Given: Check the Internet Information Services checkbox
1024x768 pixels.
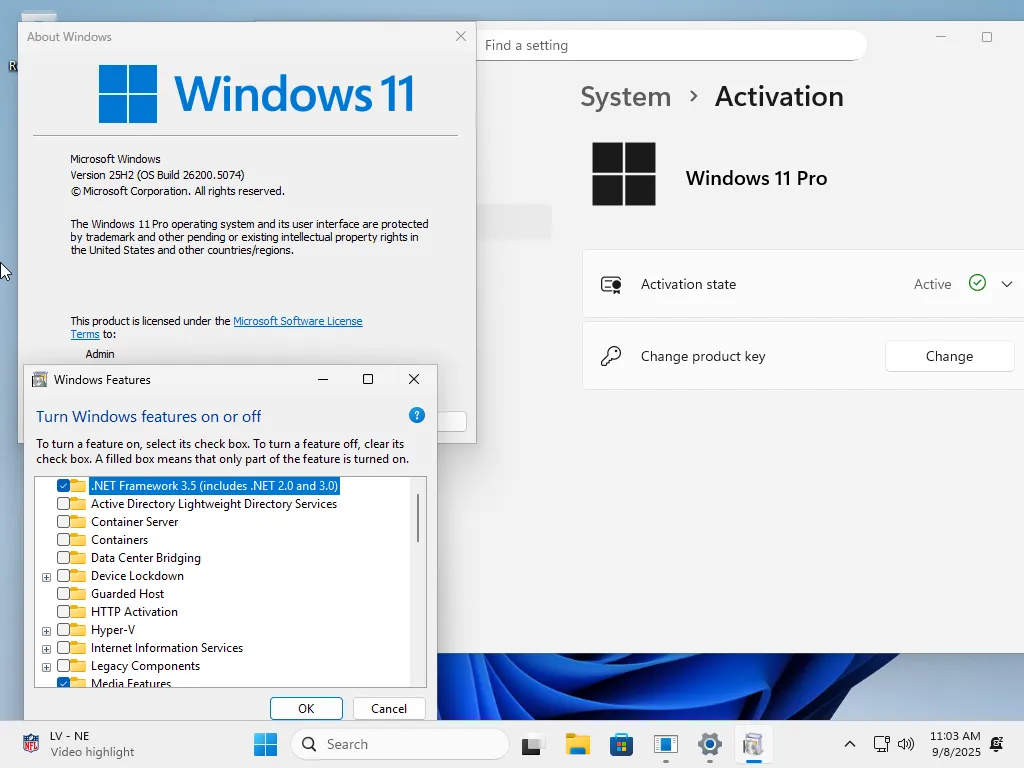Looking at the screenshot, I should pos(63,648).
